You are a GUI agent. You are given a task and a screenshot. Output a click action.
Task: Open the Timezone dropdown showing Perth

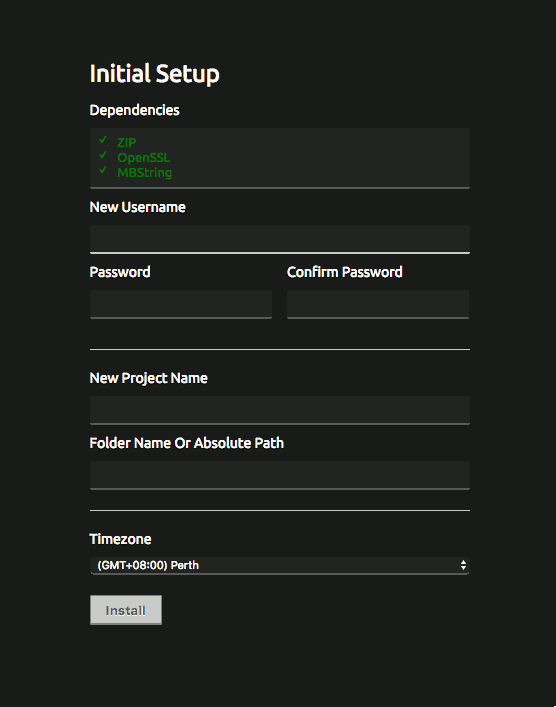coord(280,565)
